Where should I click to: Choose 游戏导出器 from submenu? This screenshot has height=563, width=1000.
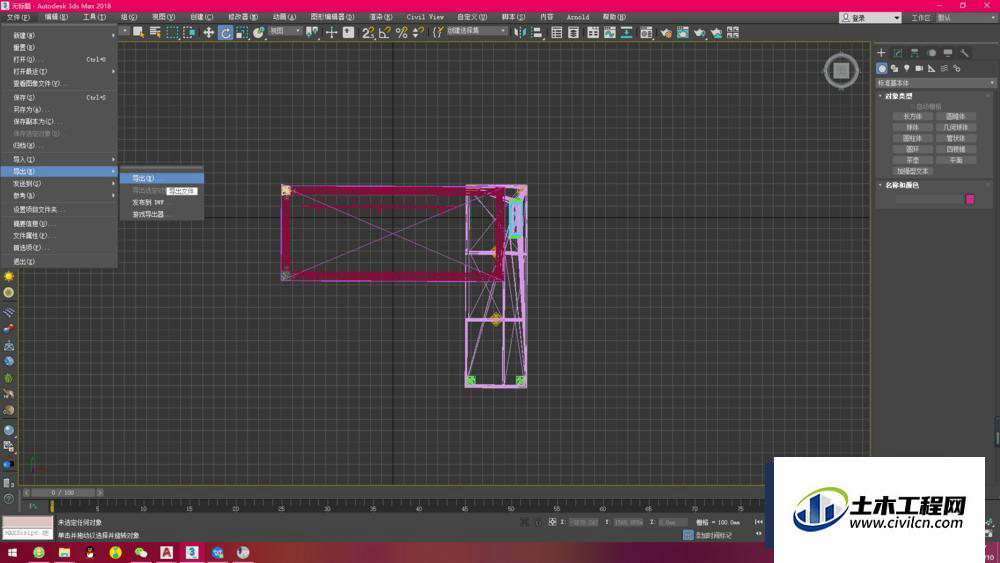[x=162, y=214]
